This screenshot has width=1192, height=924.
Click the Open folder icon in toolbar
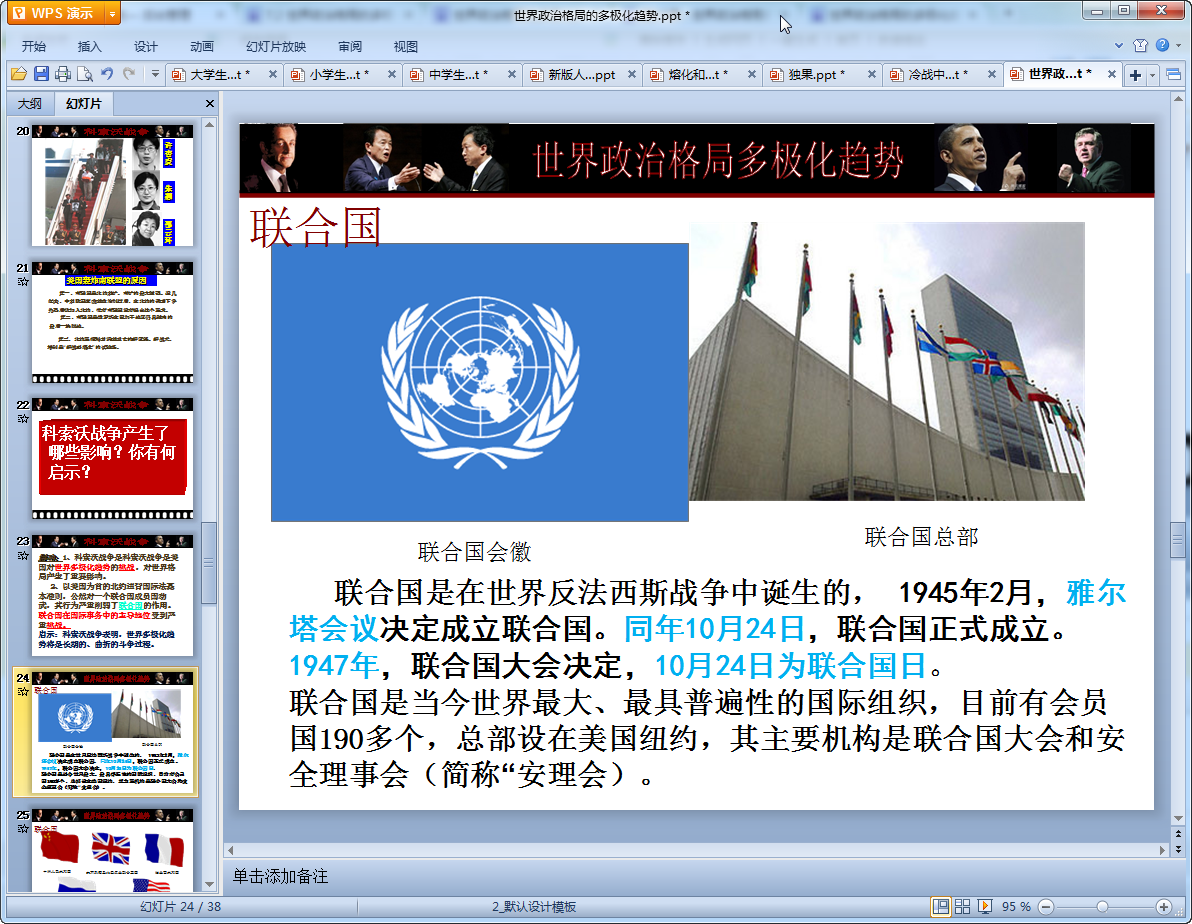coord(19,74)
